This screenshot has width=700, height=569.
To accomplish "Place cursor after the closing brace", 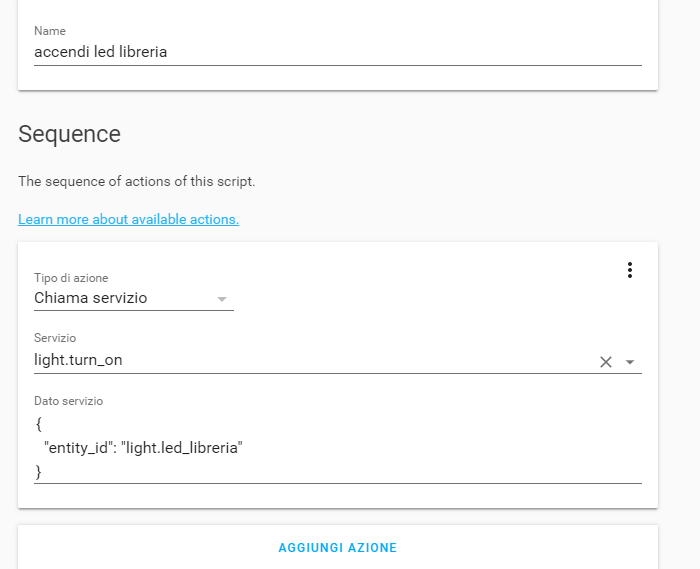I will pyautogui.click(x=44, y=472).
